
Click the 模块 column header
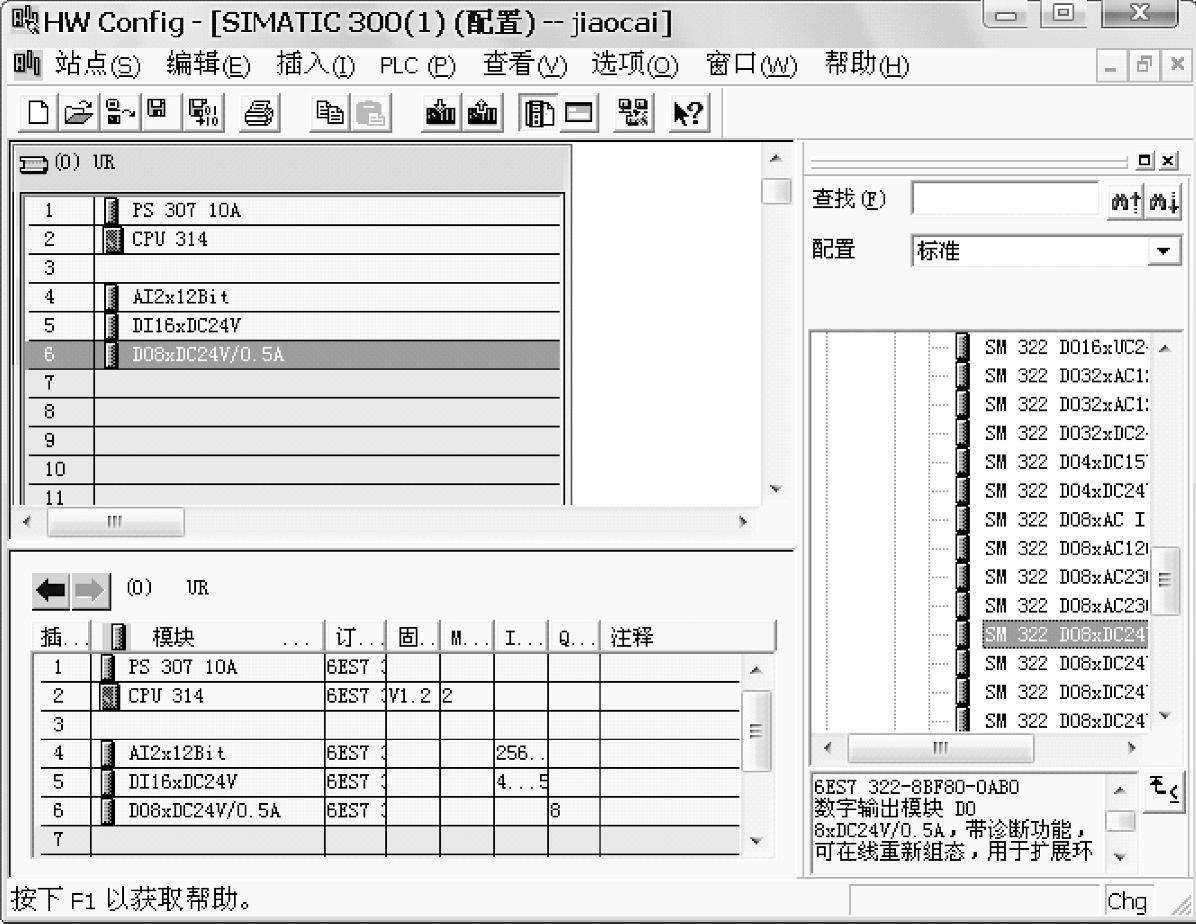point(208,636)
